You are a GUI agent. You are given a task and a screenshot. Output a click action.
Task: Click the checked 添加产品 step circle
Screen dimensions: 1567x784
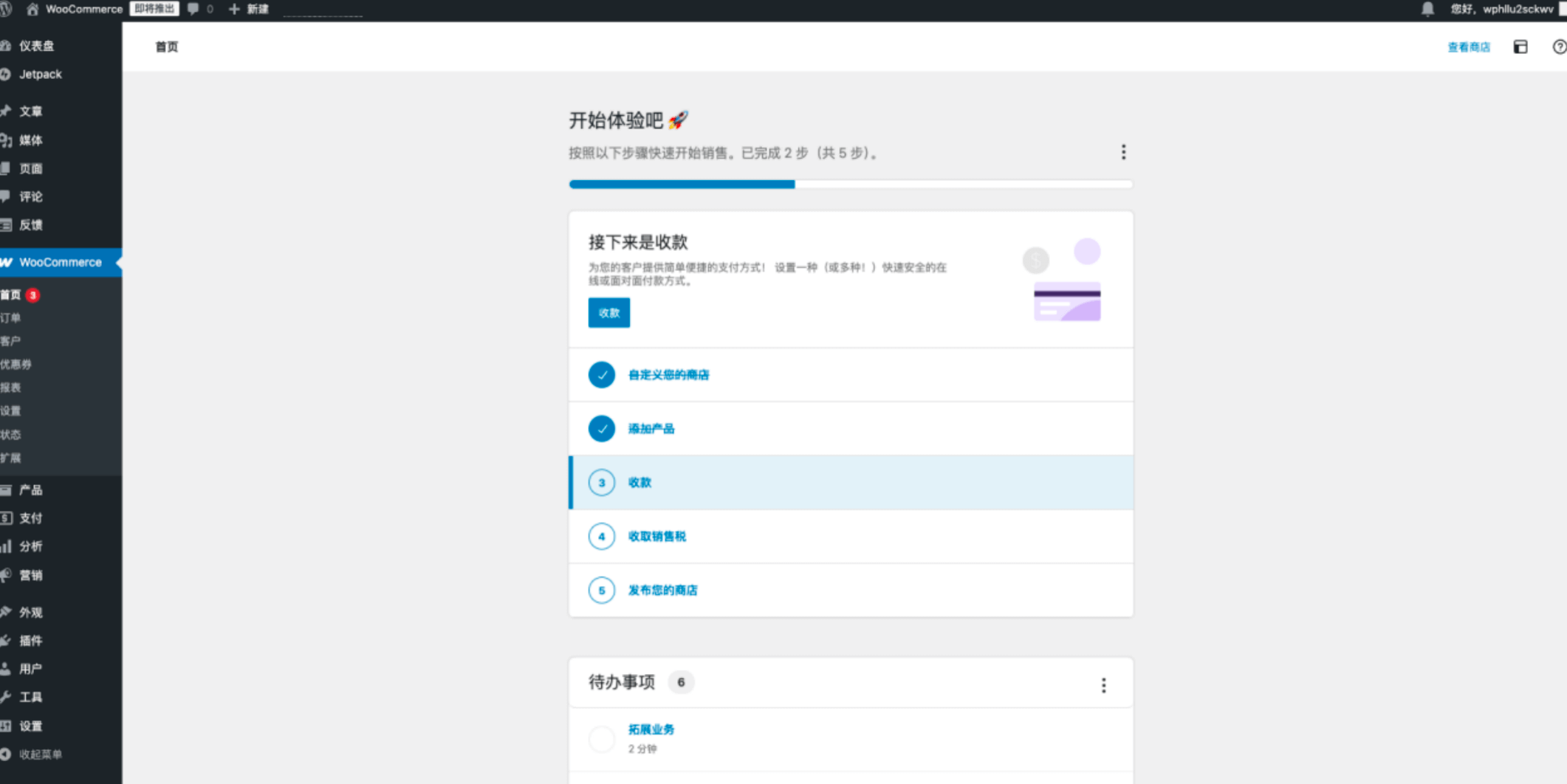[601, 428]
